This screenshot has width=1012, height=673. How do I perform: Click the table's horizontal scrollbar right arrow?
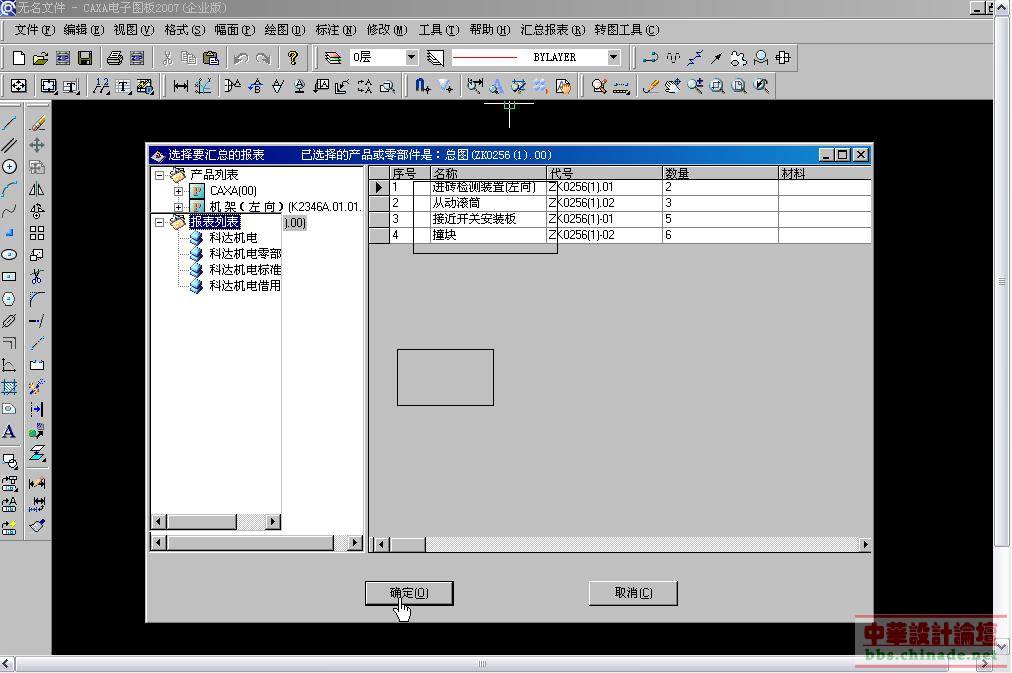tap(864, 545)
